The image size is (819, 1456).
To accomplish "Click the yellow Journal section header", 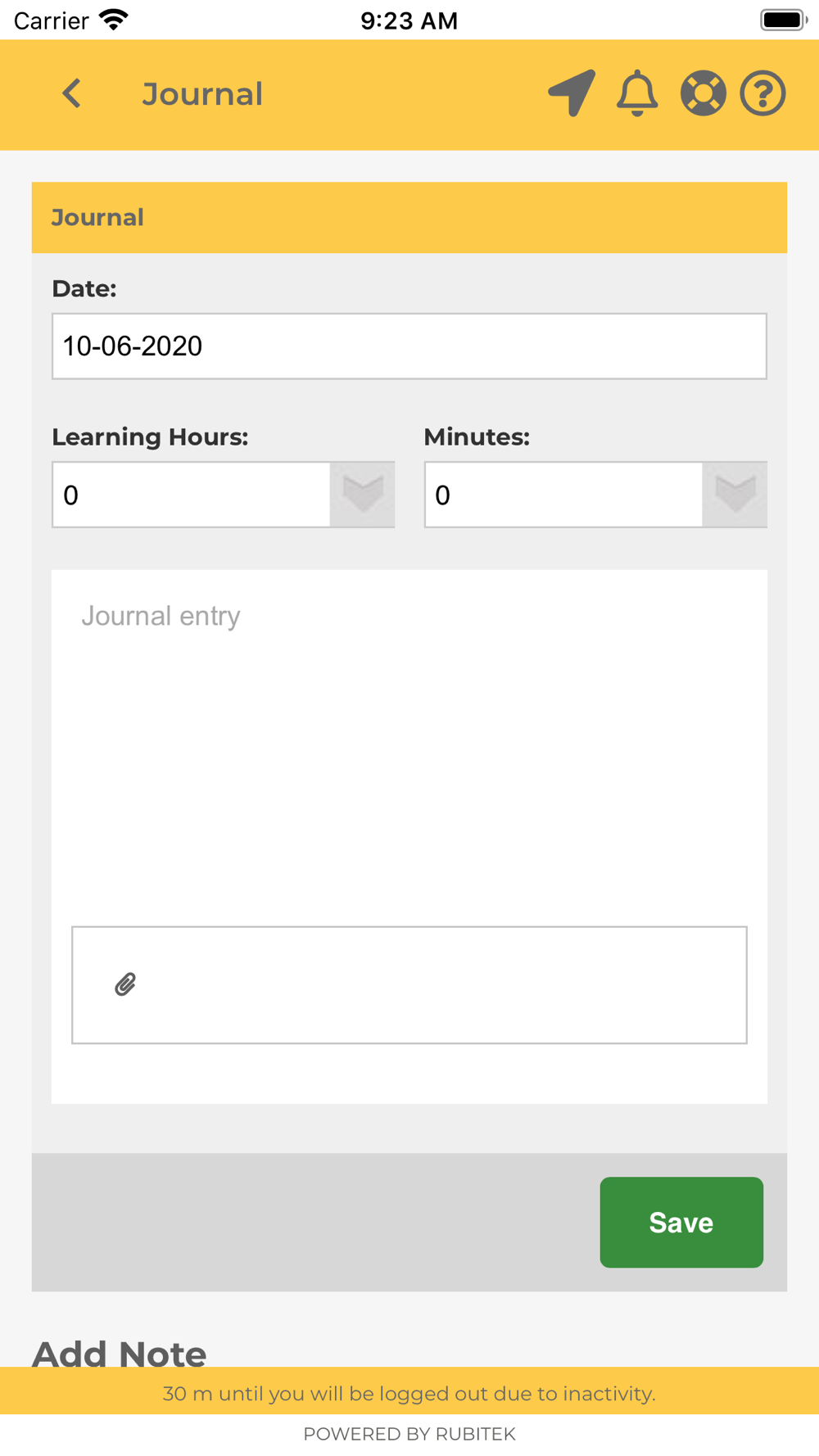I will [409, 218].
